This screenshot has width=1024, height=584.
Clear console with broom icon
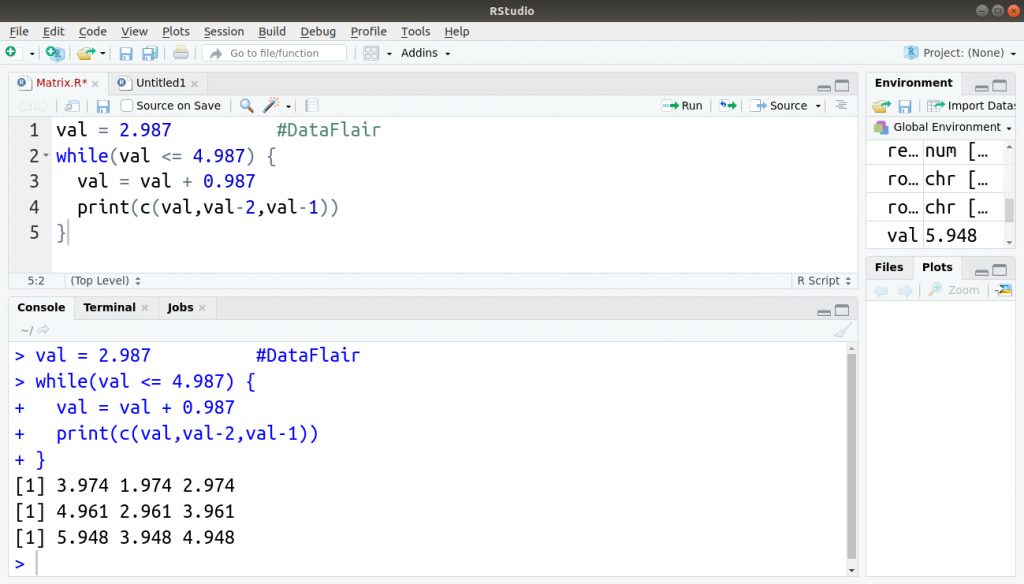(842, 331)
